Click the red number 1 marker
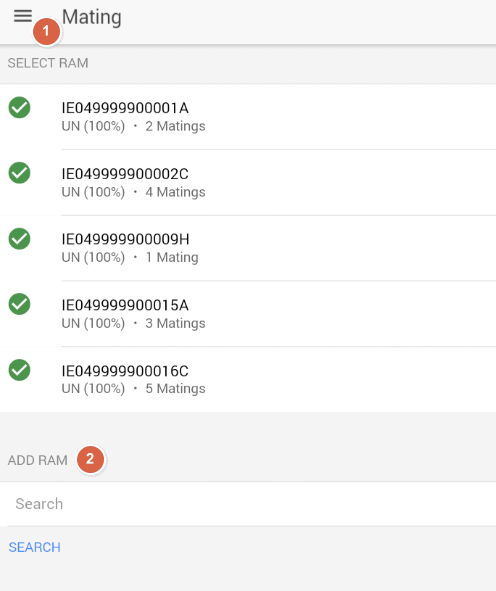The width and height of the screenshot is (496, 591). coord(46,31)
